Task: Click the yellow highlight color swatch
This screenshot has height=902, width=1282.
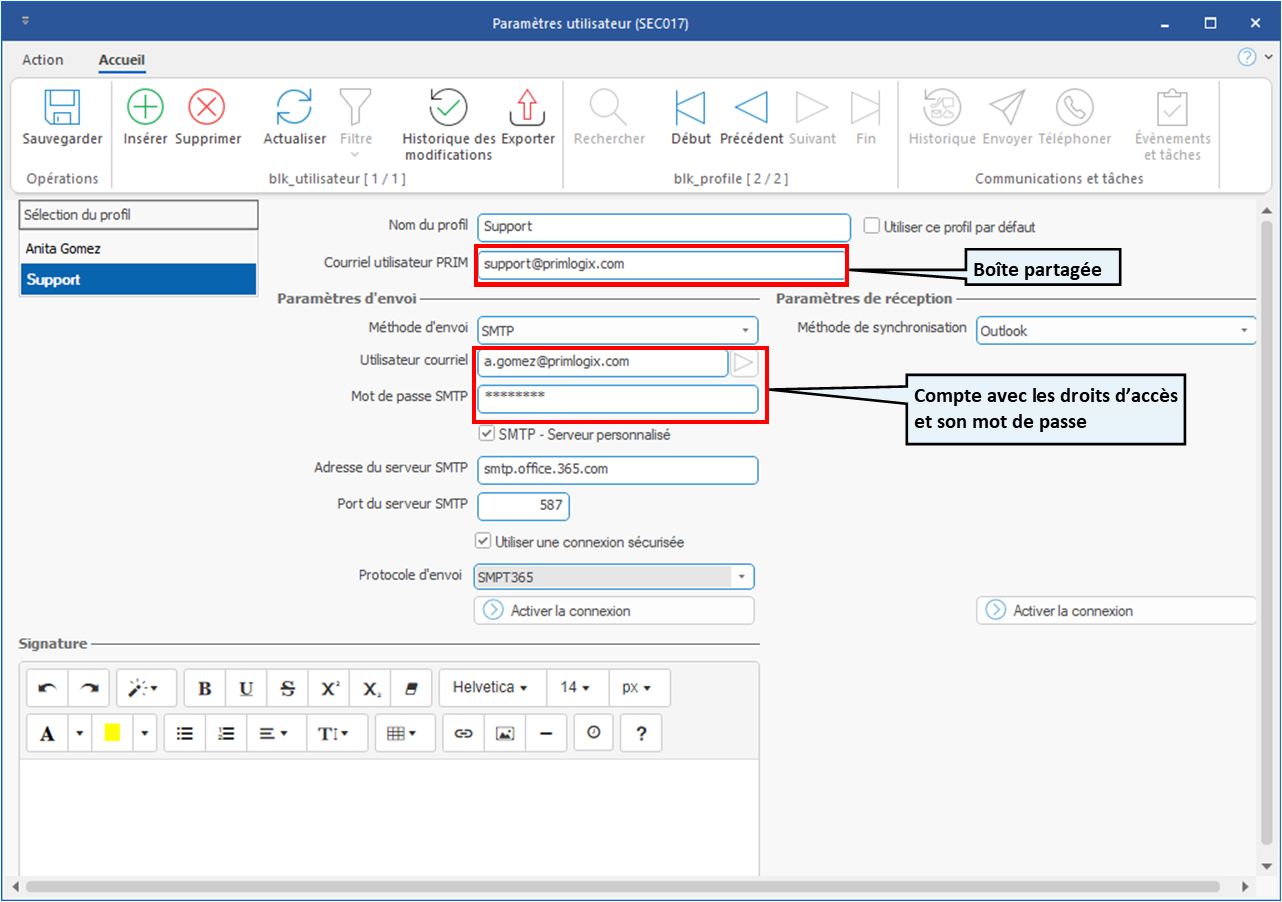Action: (112, 733)
